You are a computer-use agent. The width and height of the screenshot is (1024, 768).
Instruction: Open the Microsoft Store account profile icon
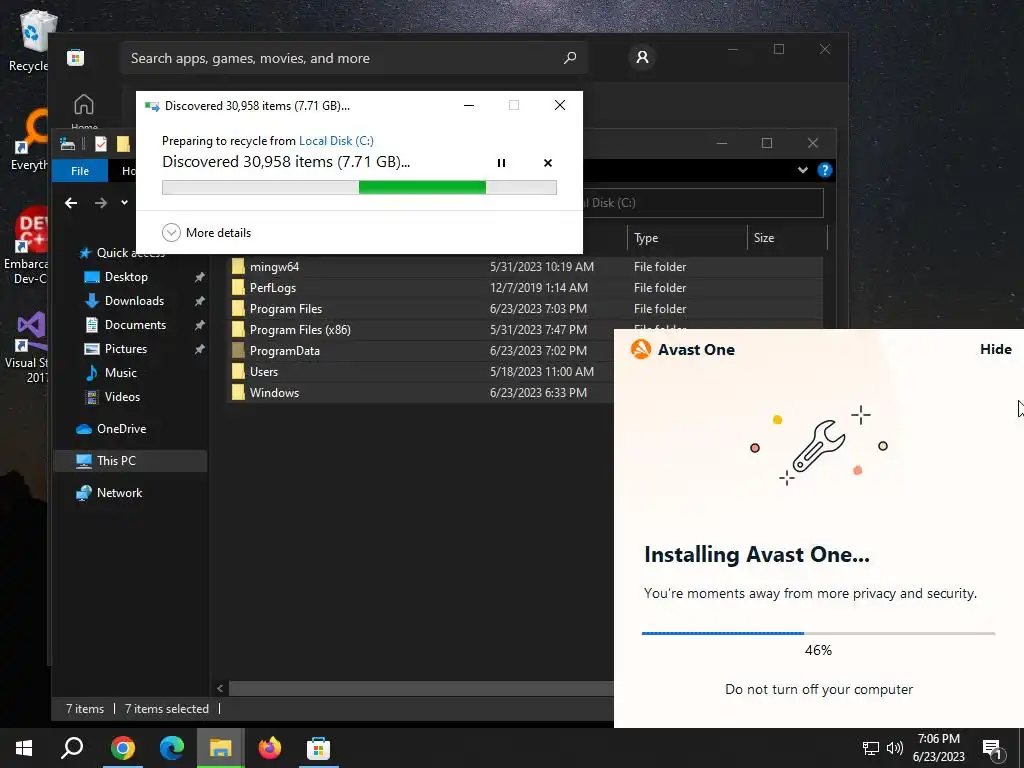point(642,57)
